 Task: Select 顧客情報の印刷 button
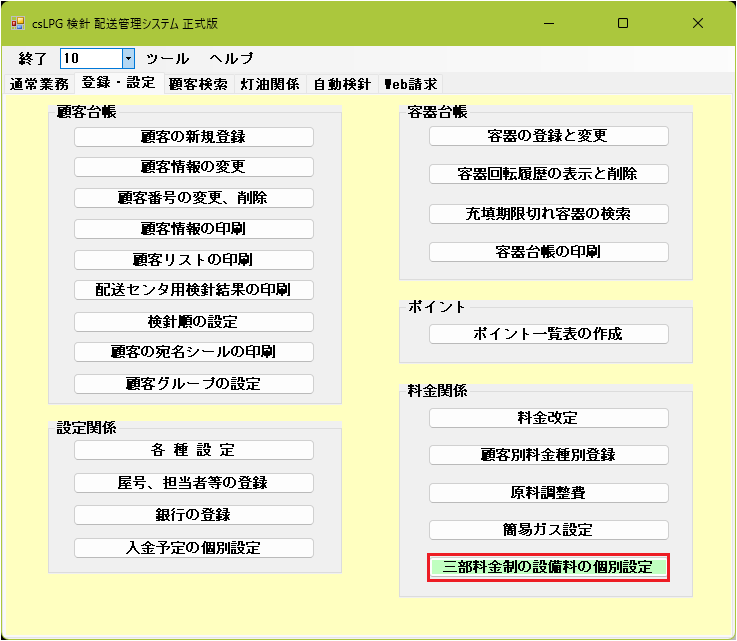pyautogui.click(x=194, y=229)
